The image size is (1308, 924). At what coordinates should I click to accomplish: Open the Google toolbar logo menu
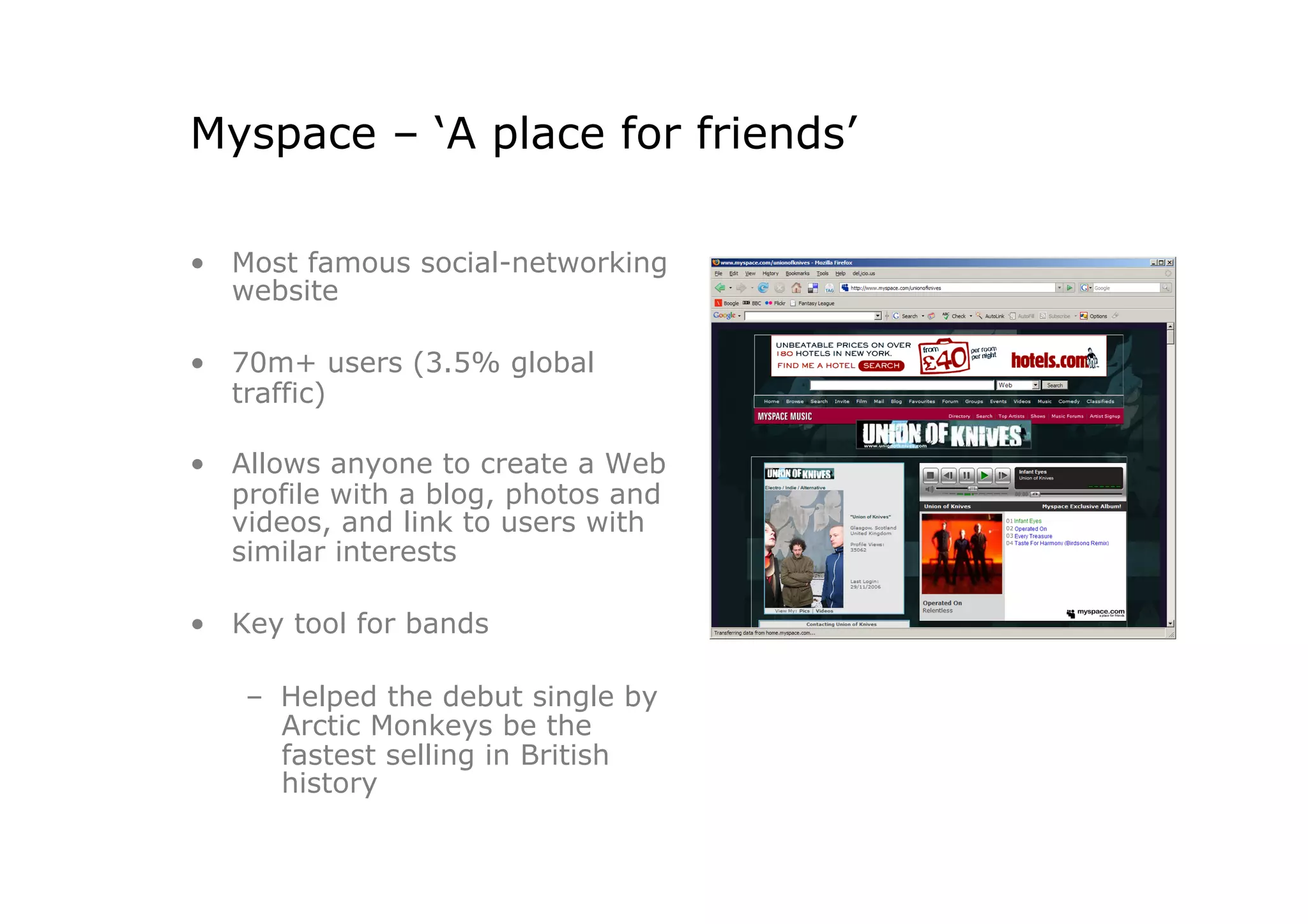(x=727, y=315)
